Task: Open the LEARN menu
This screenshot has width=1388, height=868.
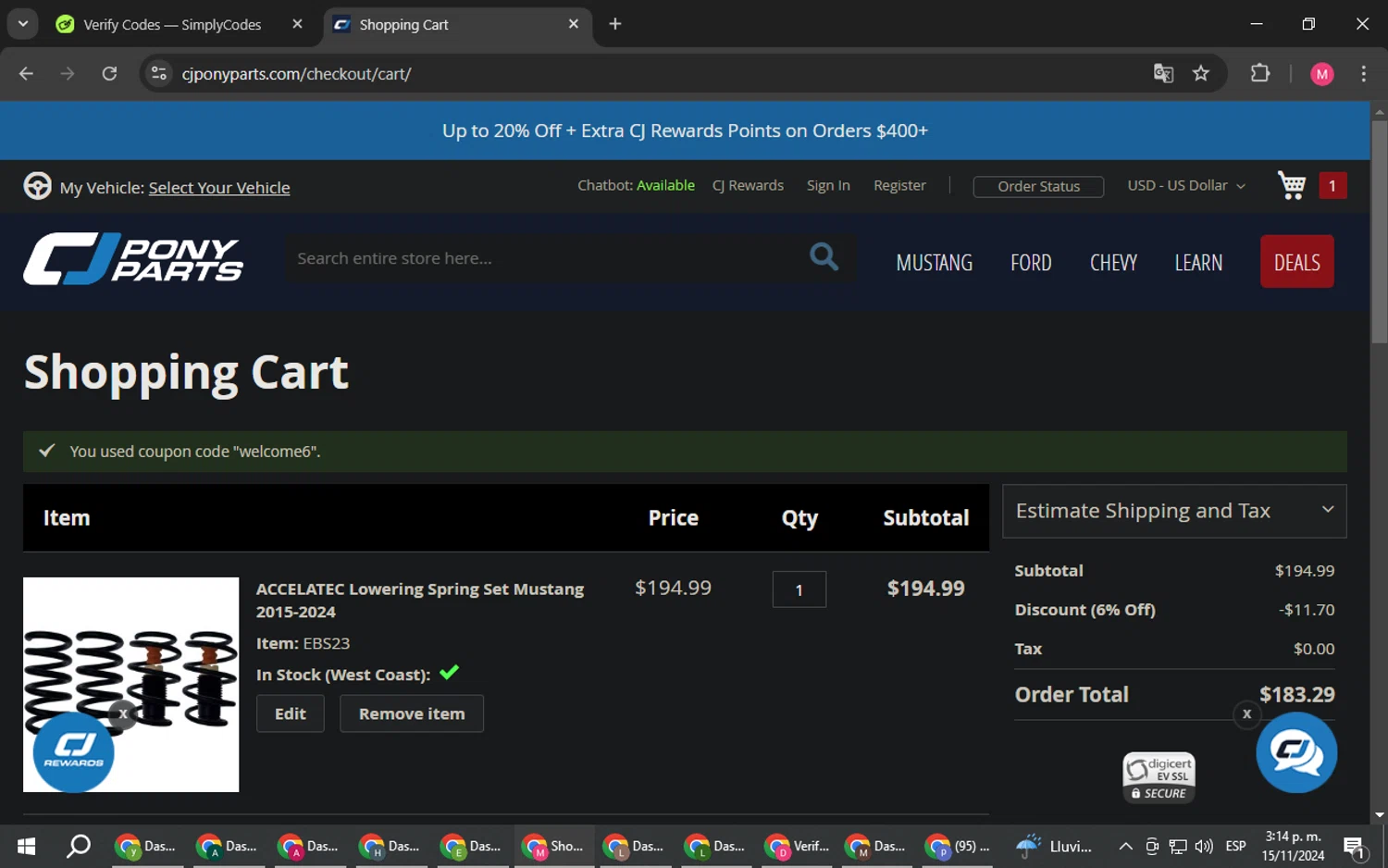Action: pos(1198,263)
